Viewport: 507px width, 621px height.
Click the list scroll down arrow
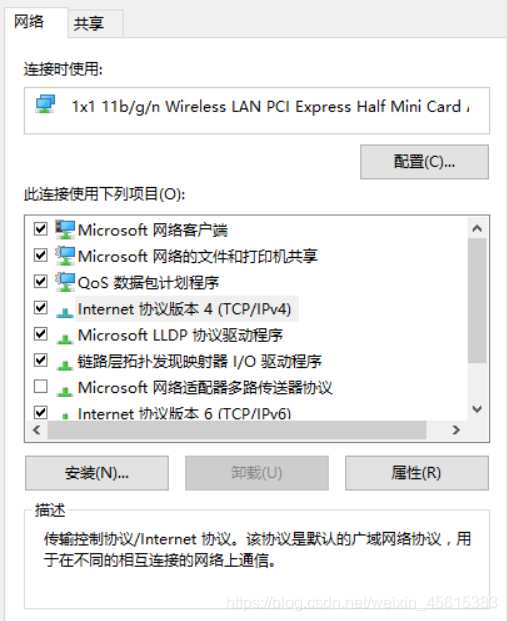point(477,409)
